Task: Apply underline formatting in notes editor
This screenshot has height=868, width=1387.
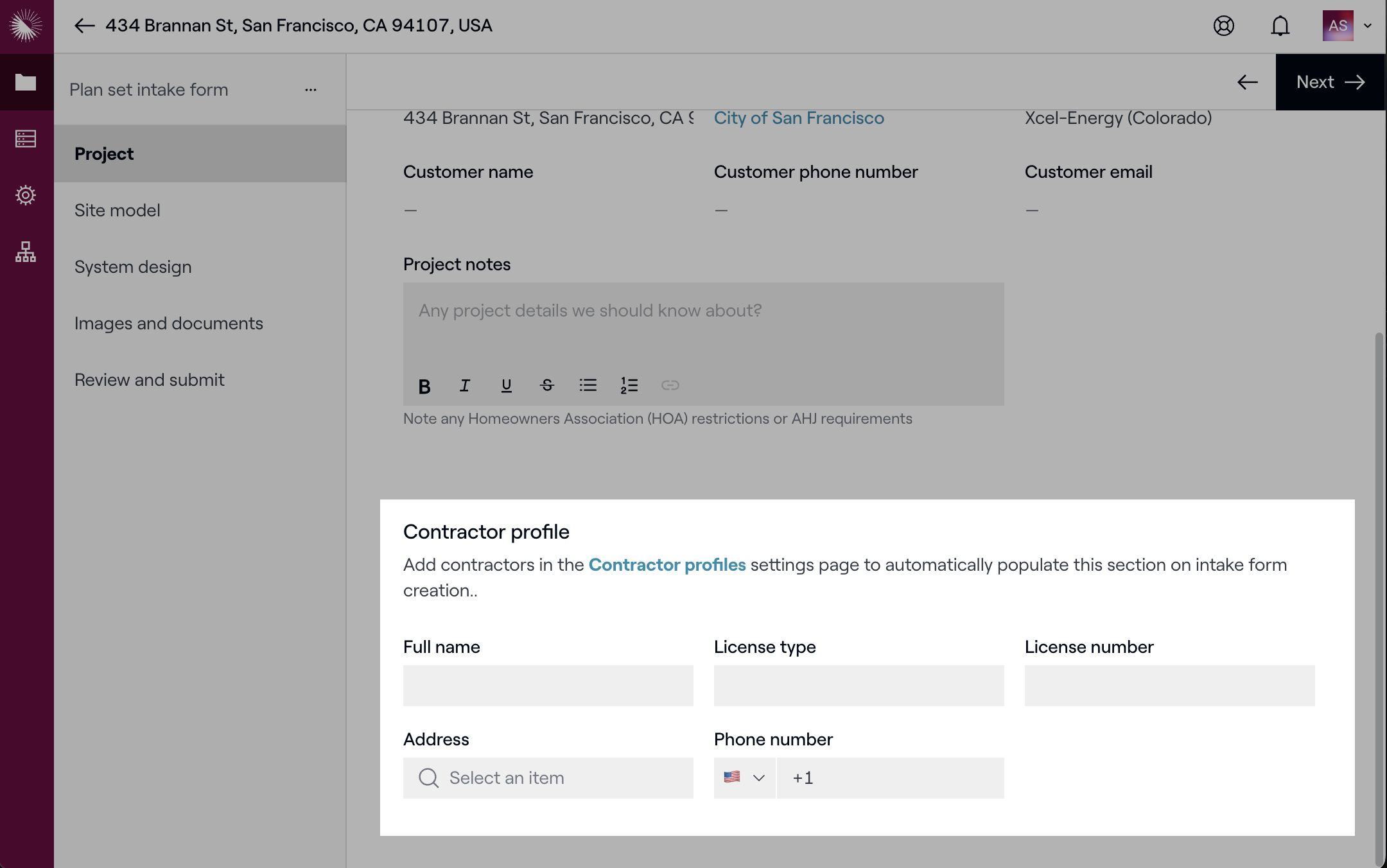Action: [506, 385]
